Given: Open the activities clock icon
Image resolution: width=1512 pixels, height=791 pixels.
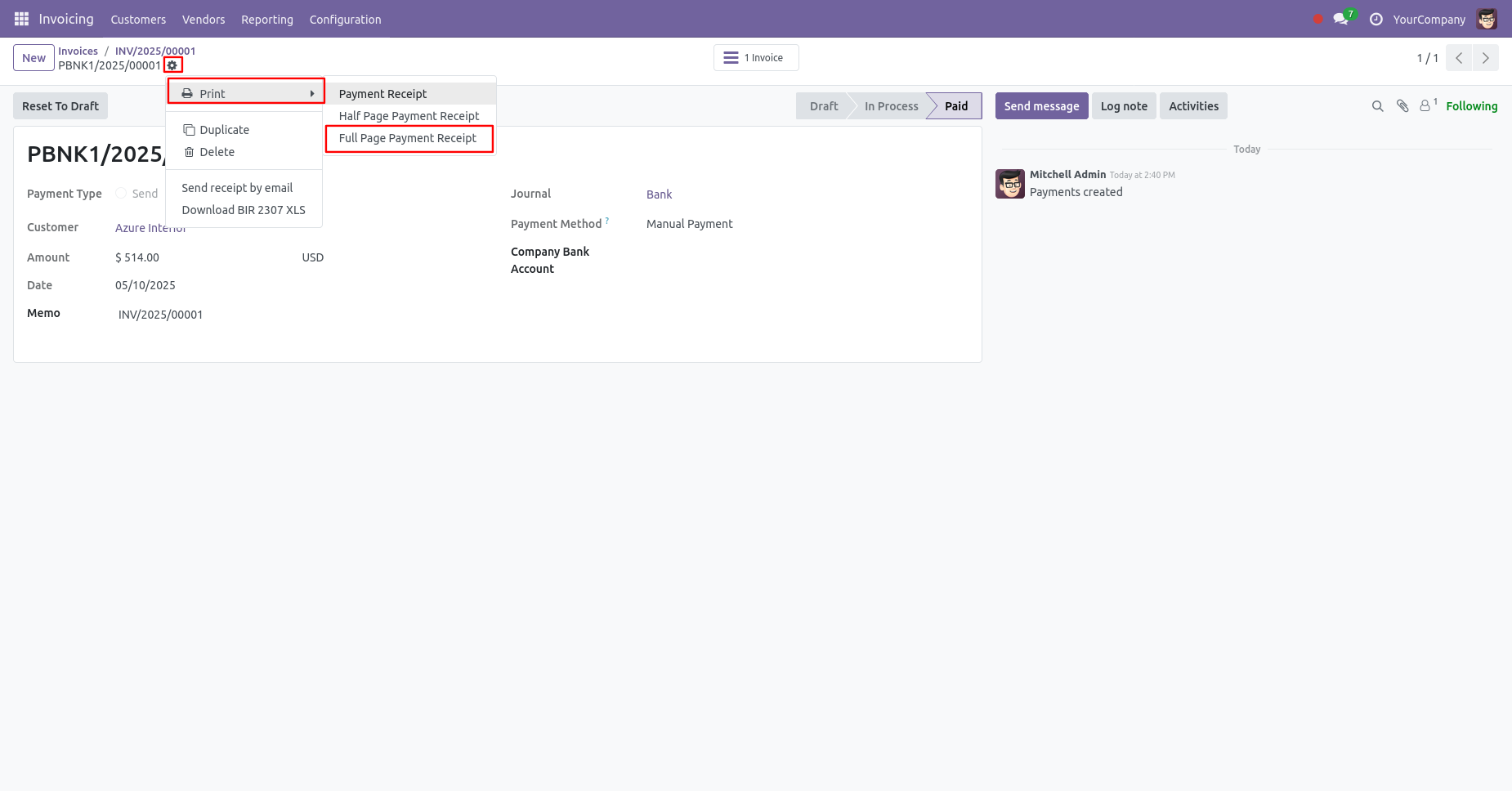Looking at the screenshot, I should click(x=1376, y=19).
